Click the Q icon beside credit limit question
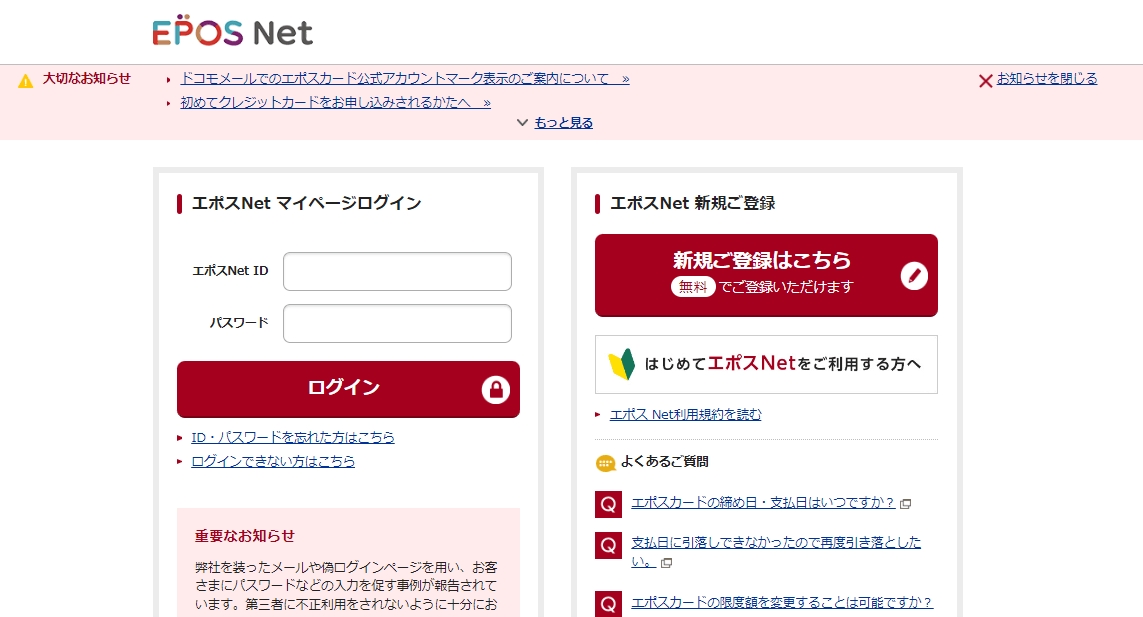 click(x=608, y=604)
